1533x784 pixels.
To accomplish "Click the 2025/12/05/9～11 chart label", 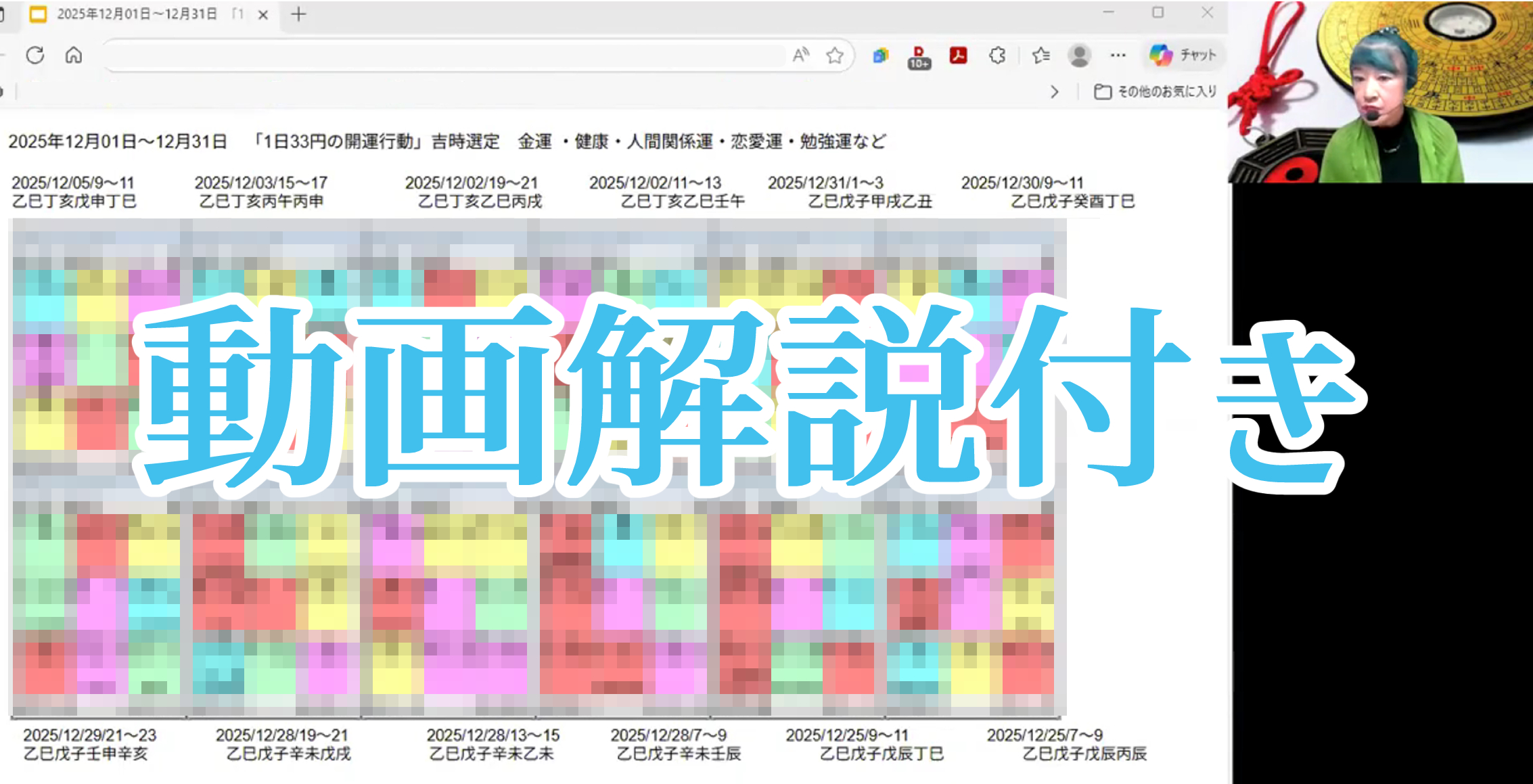I will pos(73,183).
